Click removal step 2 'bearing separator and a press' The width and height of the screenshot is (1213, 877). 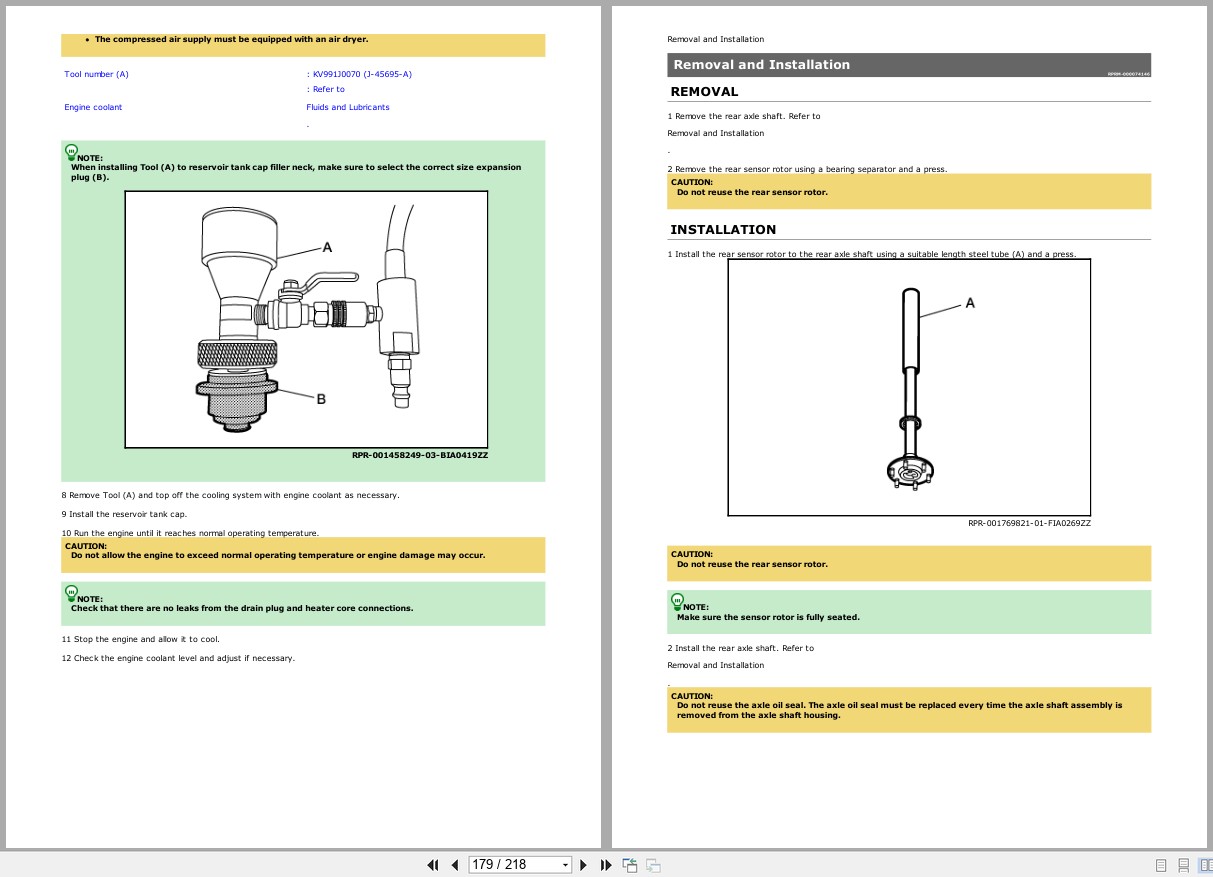point(807,169)
